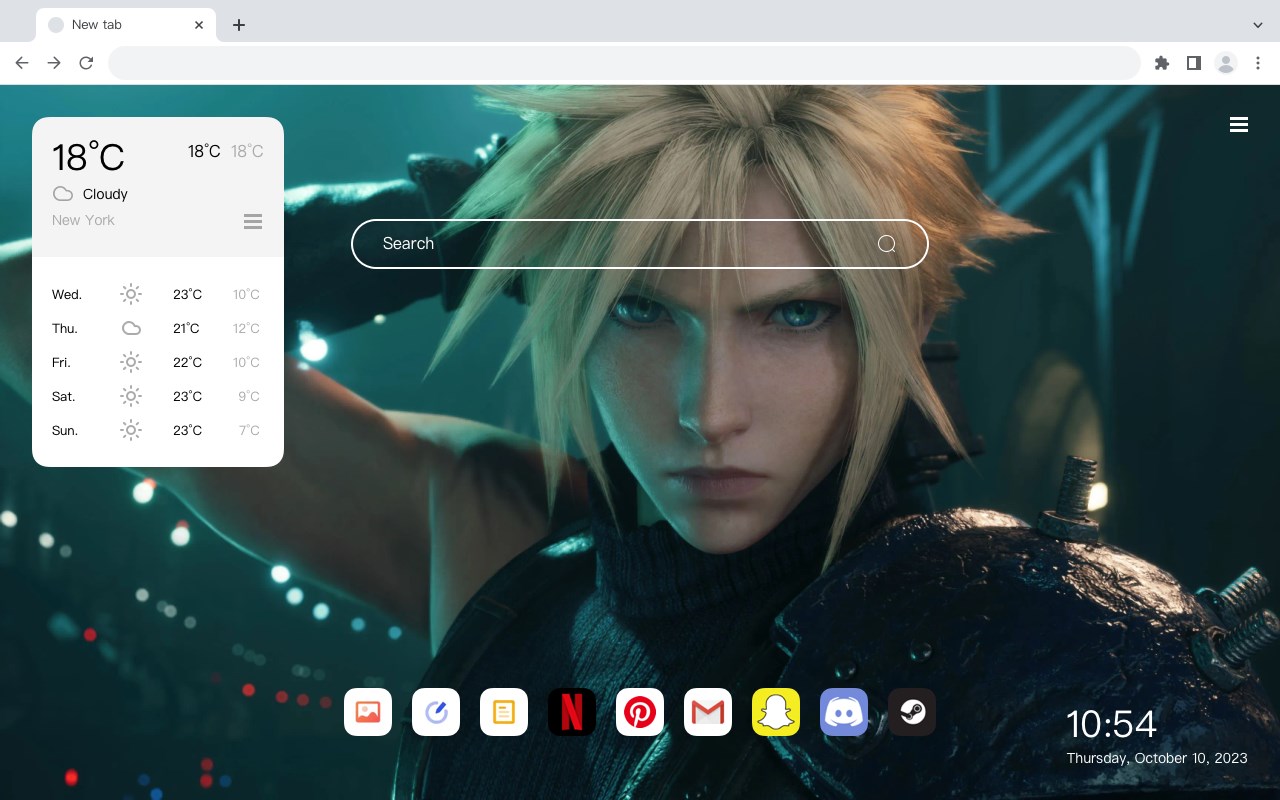Expand the tab search chevron
The image size is (1280, 800).
point(1258,25)
